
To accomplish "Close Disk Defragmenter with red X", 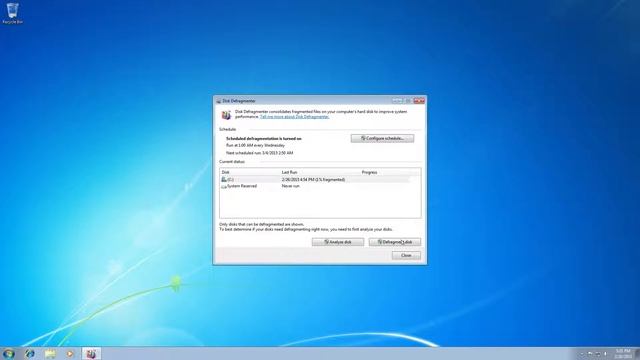I will coord(419,100).
